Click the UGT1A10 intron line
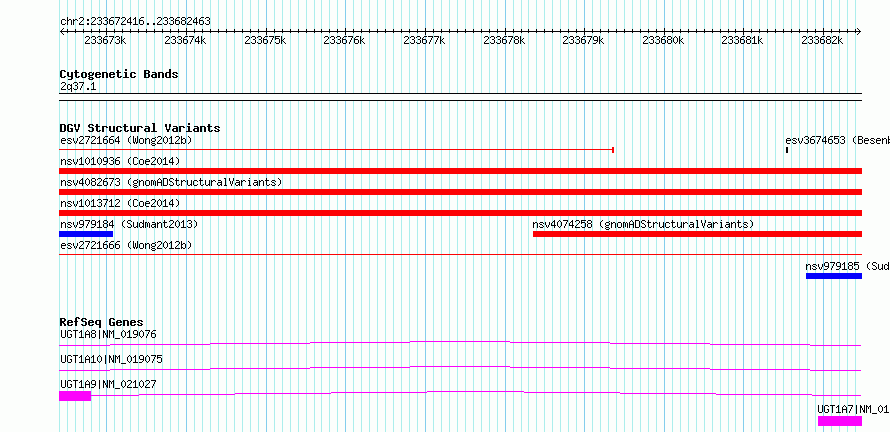The image size is (890, 432). pyautogui.click(x=460, y=368)
